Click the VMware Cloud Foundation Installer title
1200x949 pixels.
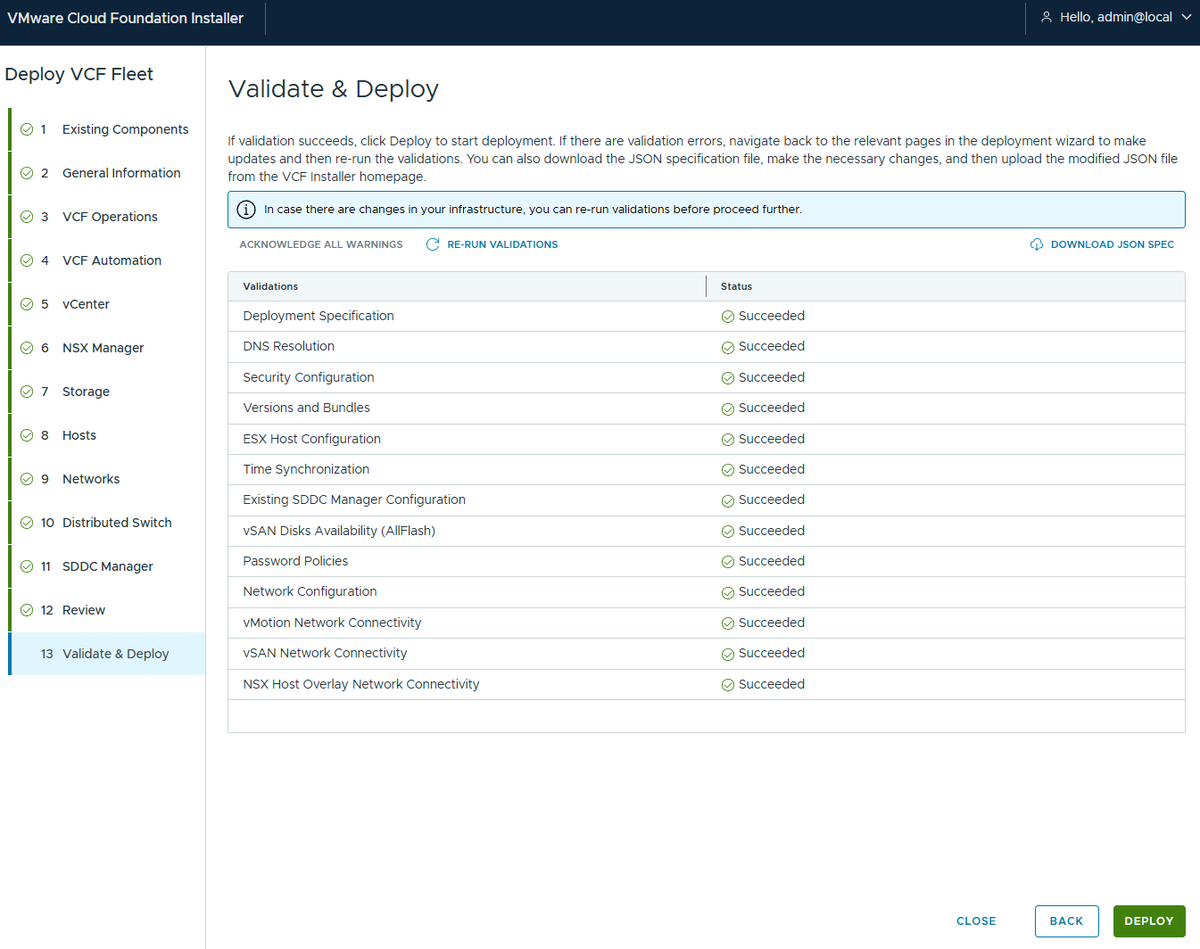click(x=125, y=18)
